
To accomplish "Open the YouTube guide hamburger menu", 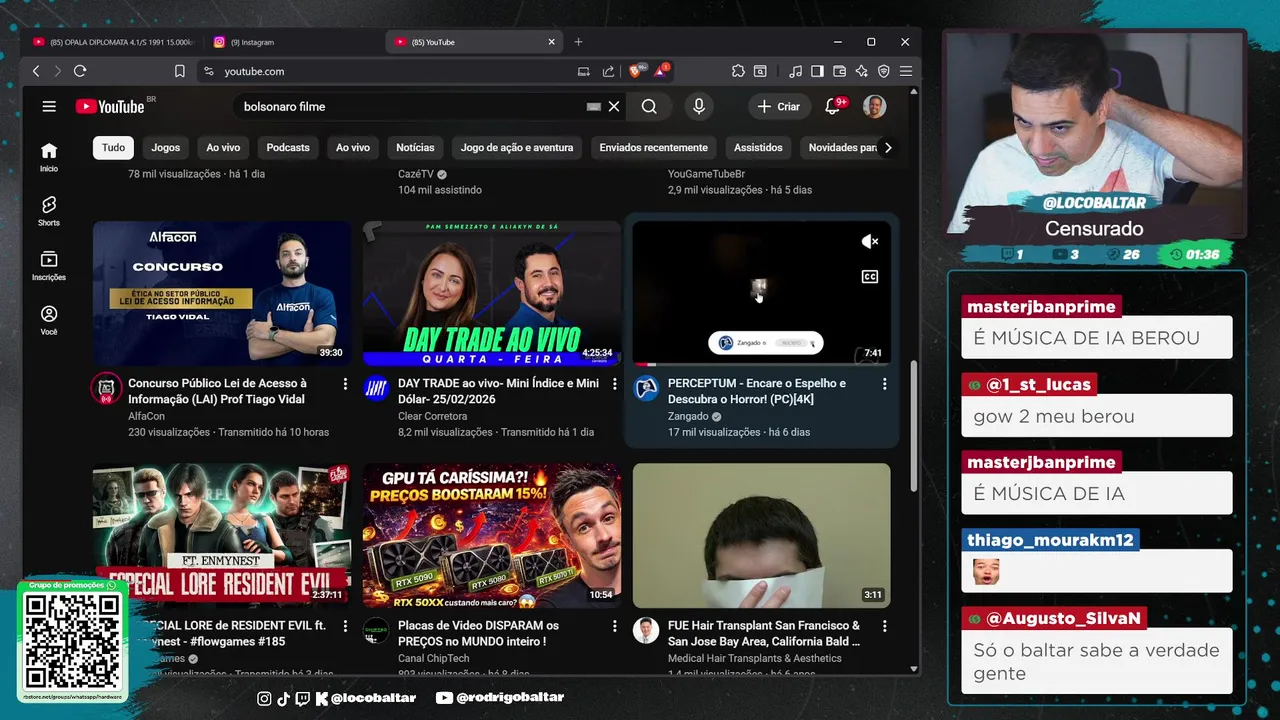I will (49, 106).
